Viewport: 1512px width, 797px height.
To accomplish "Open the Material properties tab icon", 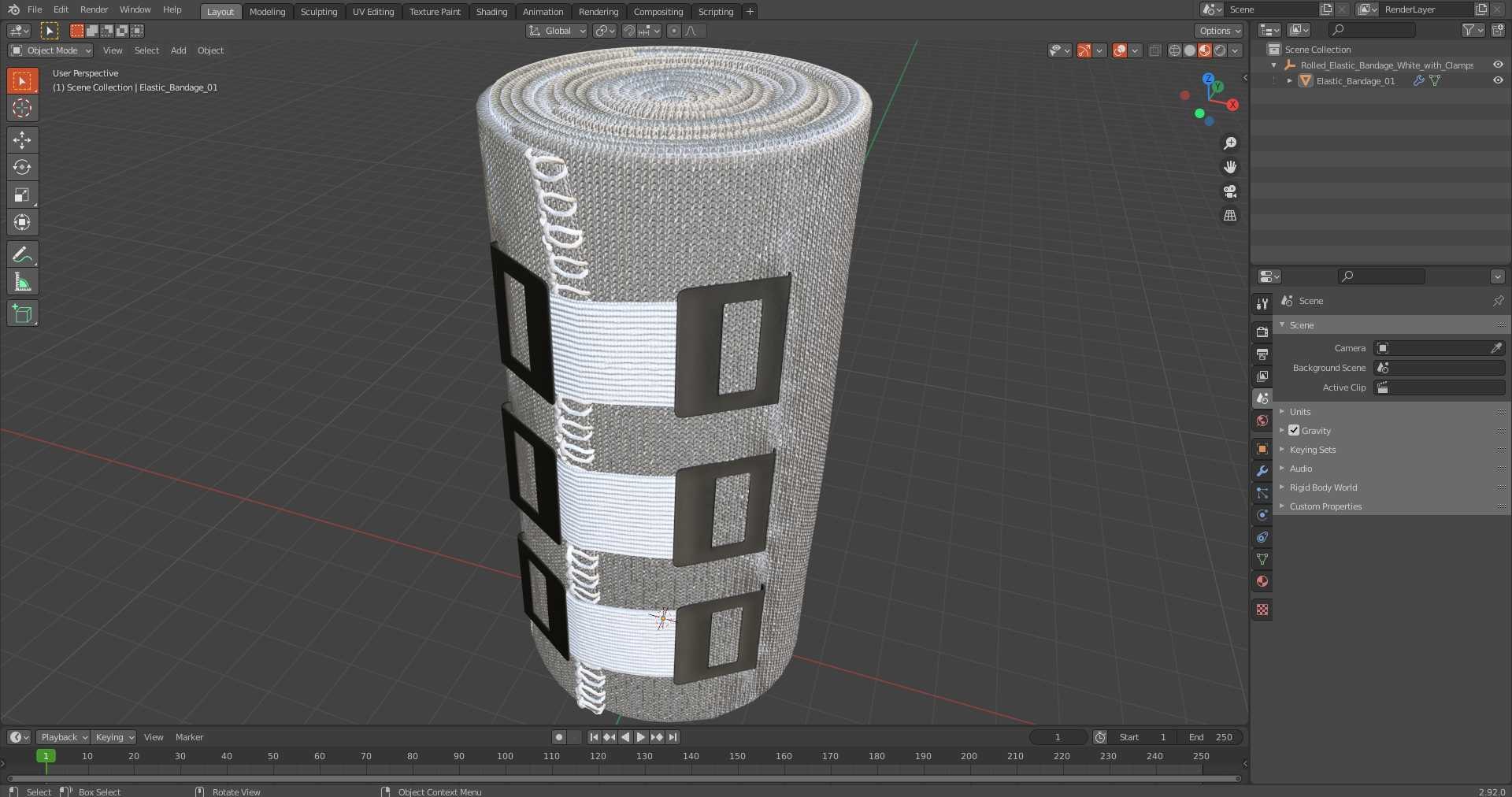I will click(x=1262, y=581).
